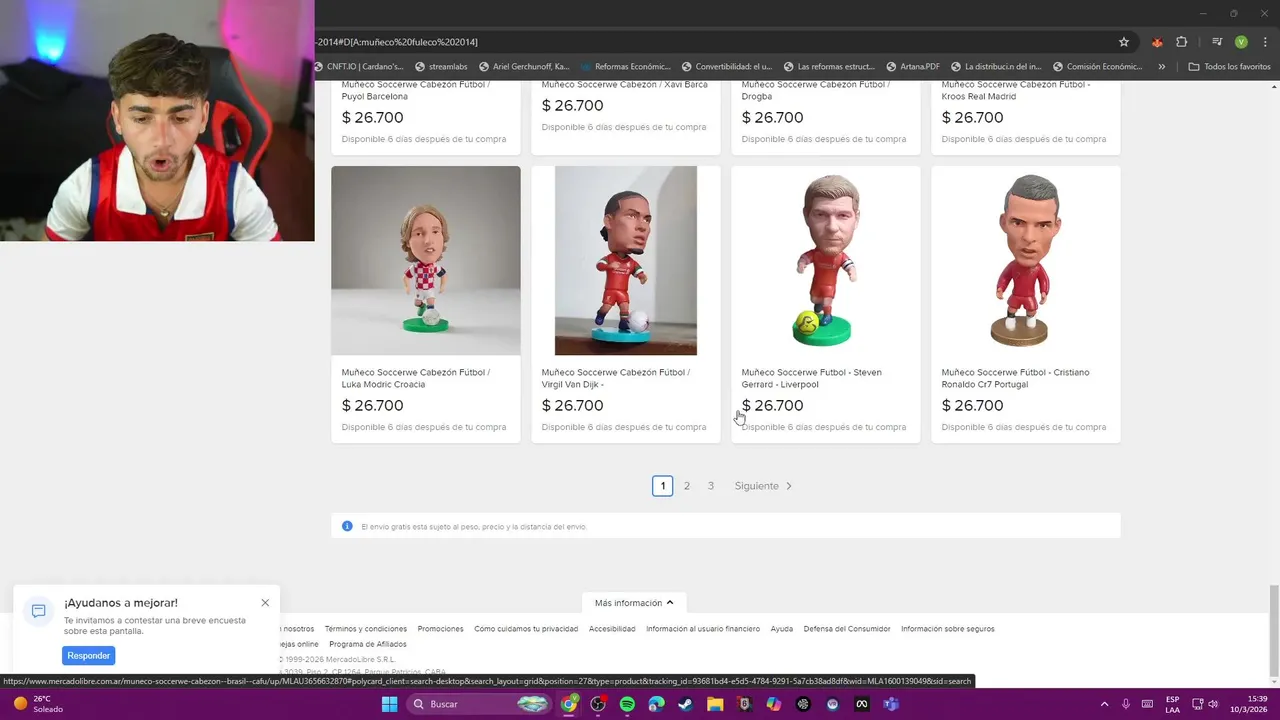This screenshot has width=1280, height=720.
Task: Open the Artana.PDF bookmark
Action: point(913,67)
